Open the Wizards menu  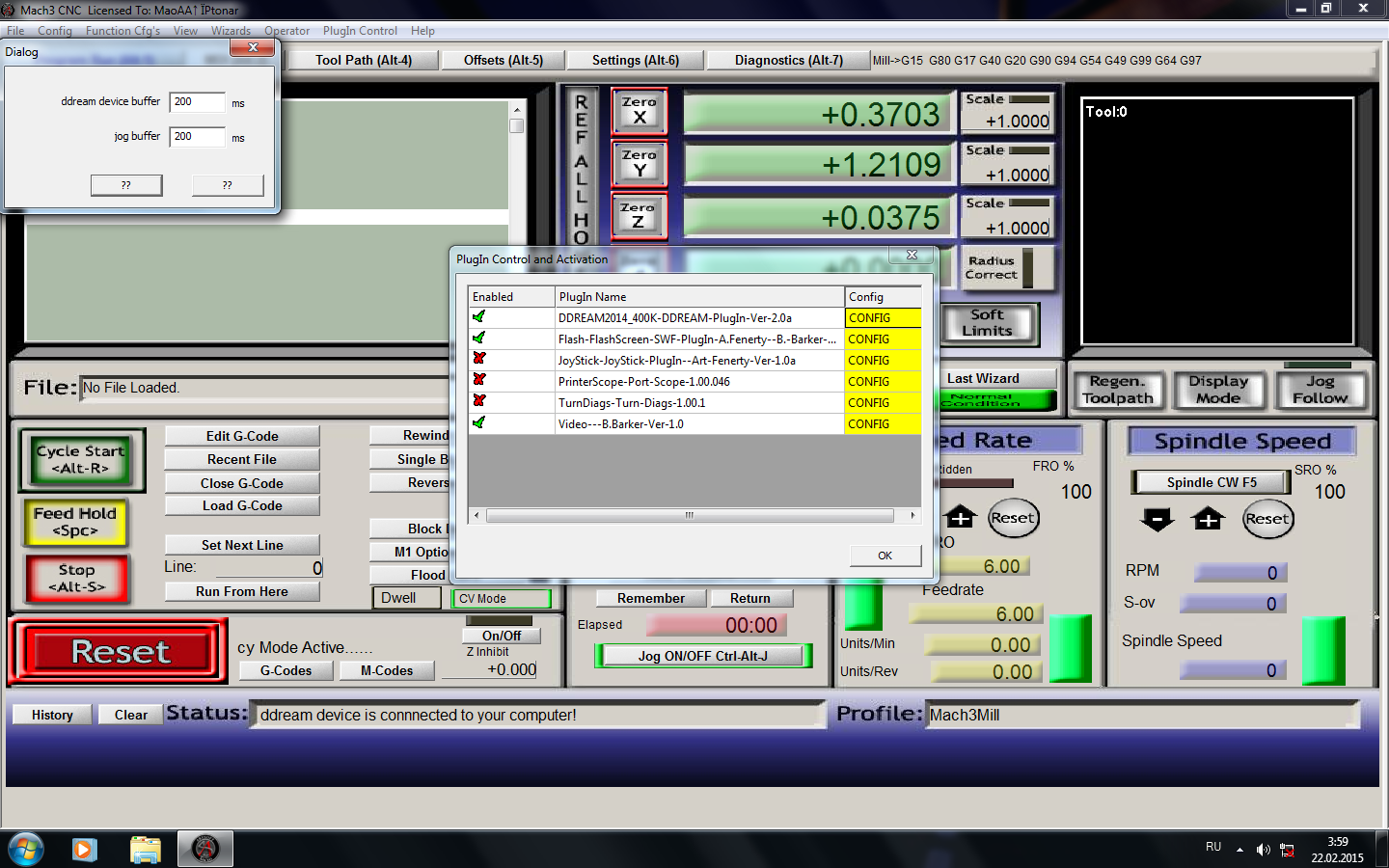231,31
